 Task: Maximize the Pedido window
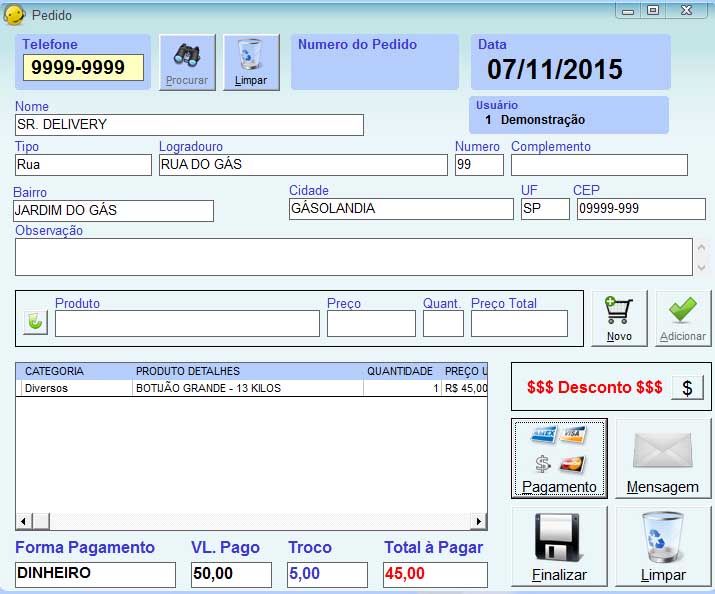point(653,11)
